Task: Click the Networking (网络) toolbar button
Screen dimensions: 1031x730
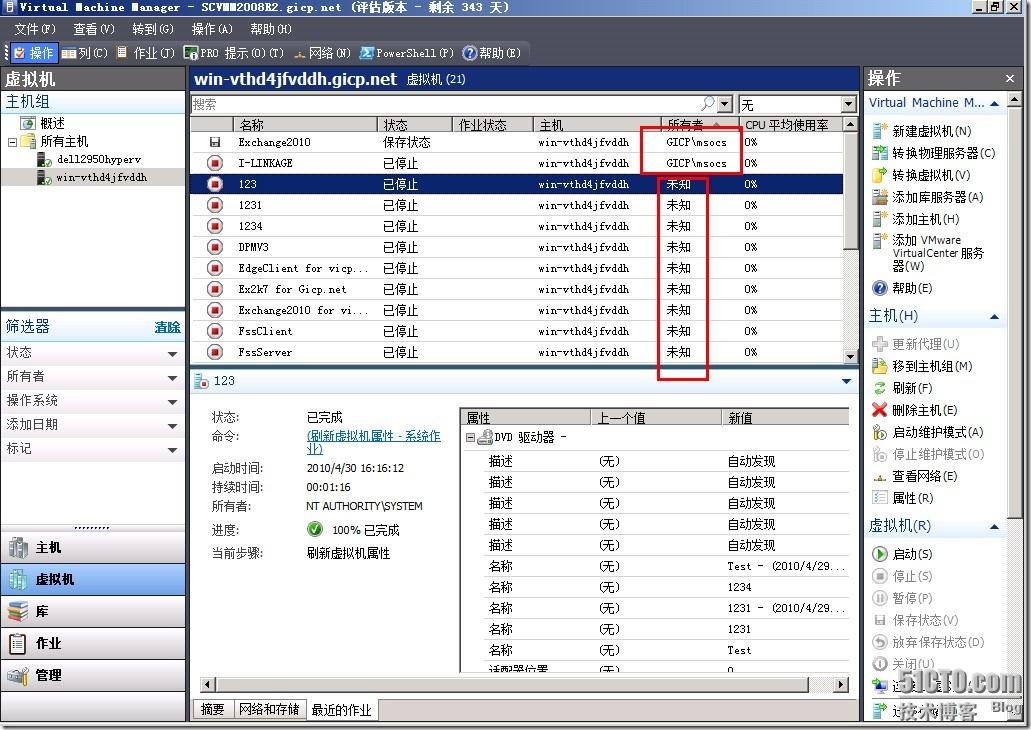Action: click(322, 53)
